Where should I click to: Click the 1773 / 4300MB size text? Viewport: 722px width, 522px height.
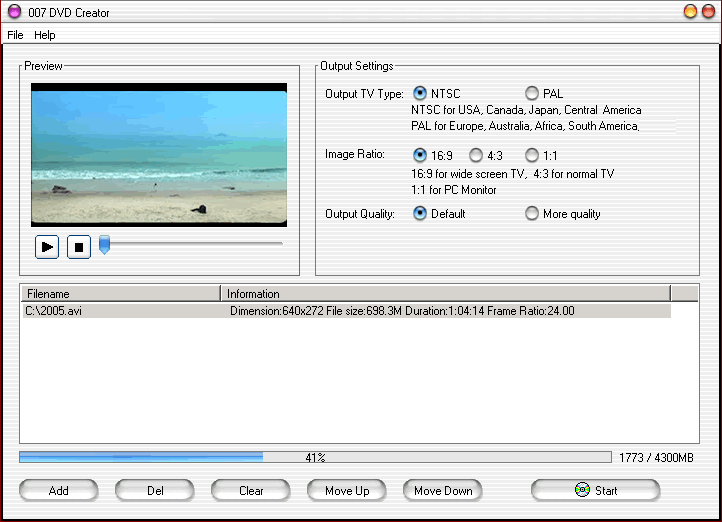tap(656, 458)
